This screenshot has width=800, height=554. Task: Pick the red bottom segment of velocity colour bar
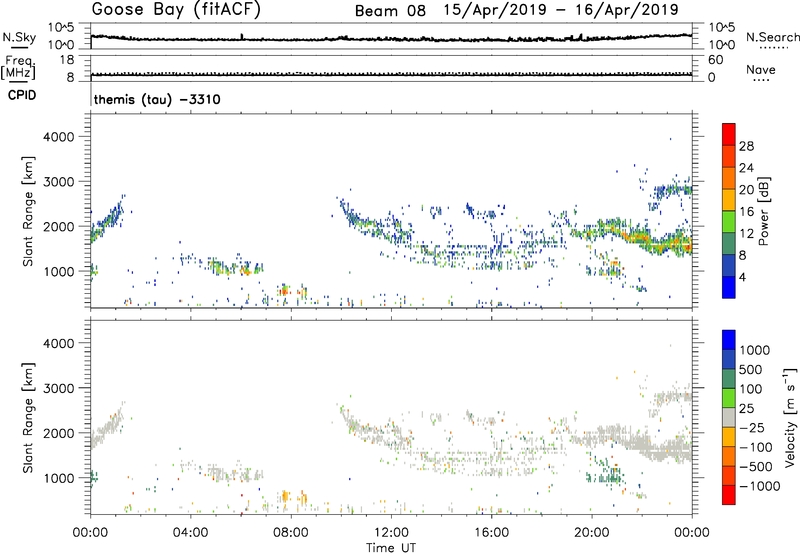[x=729, y=495]
